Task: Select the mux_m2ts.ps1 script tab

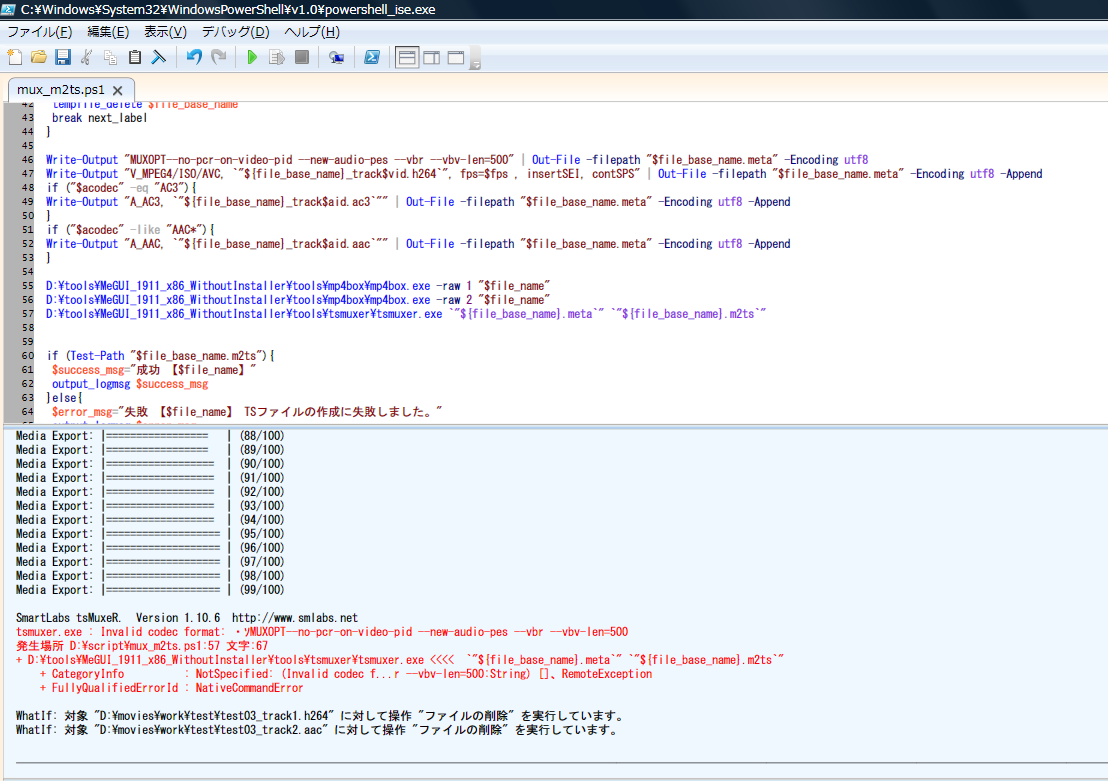Action: (60, 89)
